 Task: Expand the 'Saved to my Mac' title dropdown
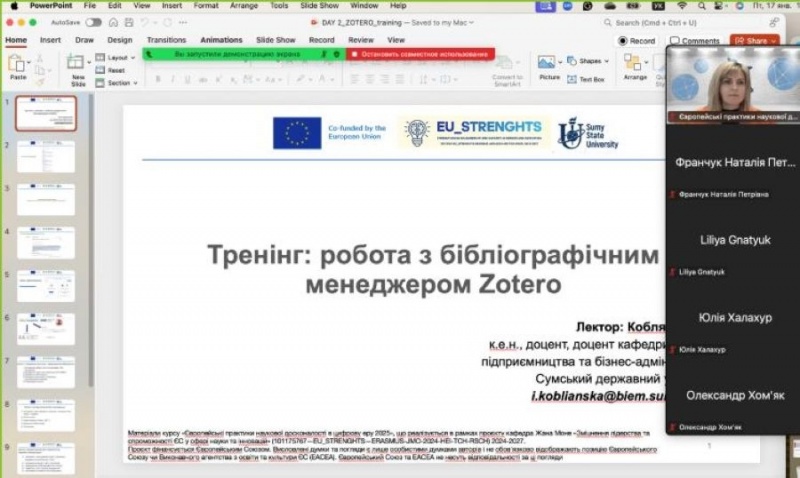[x=471, y=22]
